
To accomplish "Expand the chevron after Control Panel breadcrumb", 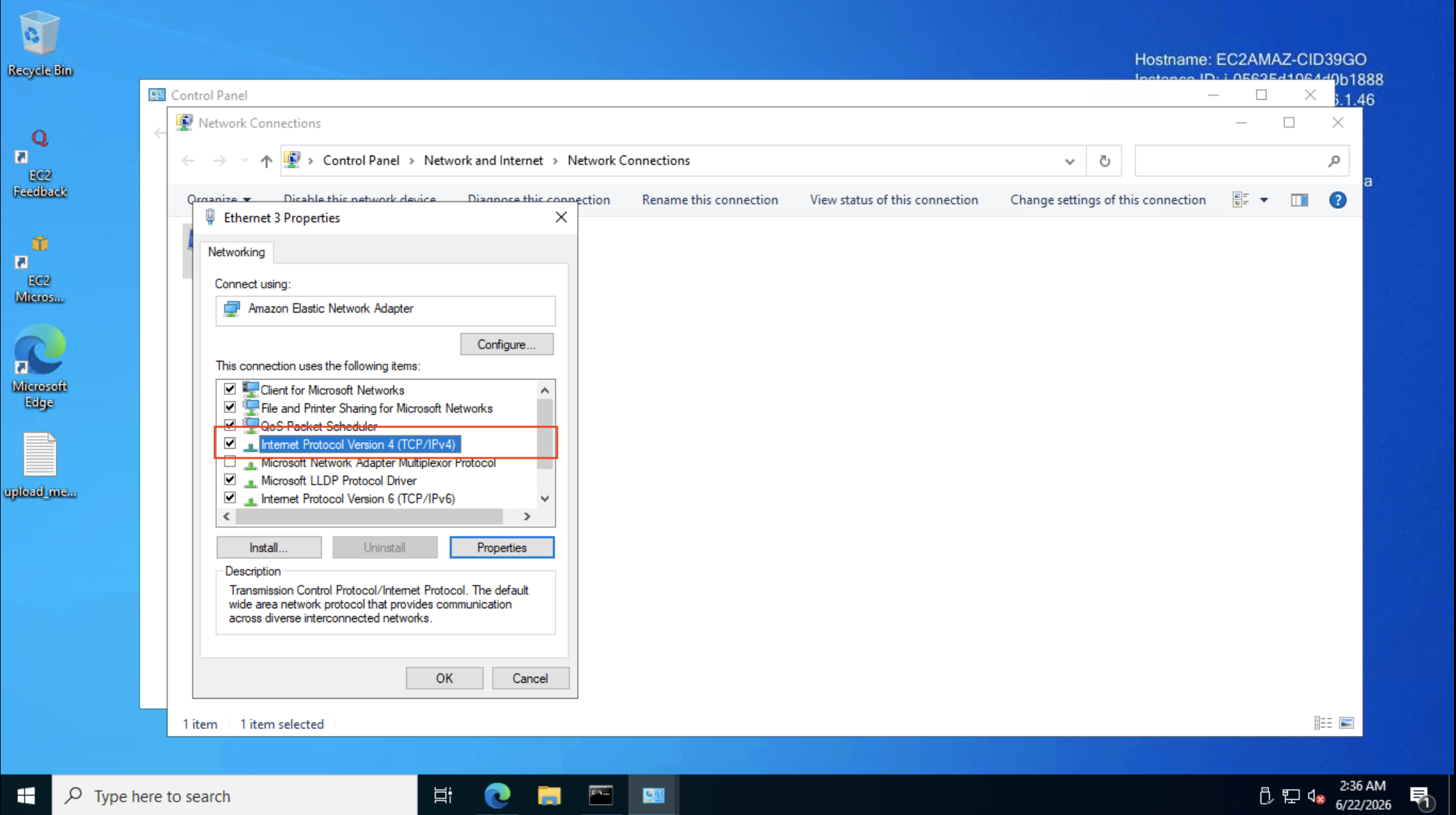I will pyautogui.click(x=412, y=161).
